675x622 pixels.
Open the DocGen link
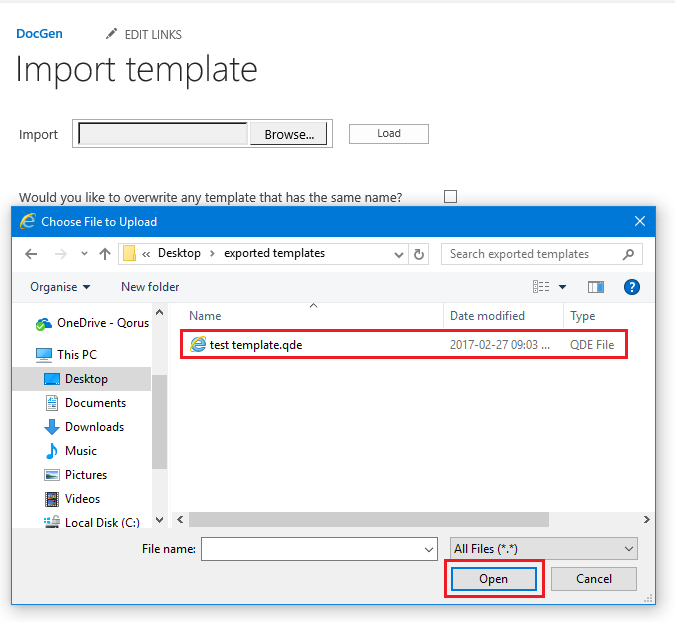pyautogui.click(x=39, y=33)
